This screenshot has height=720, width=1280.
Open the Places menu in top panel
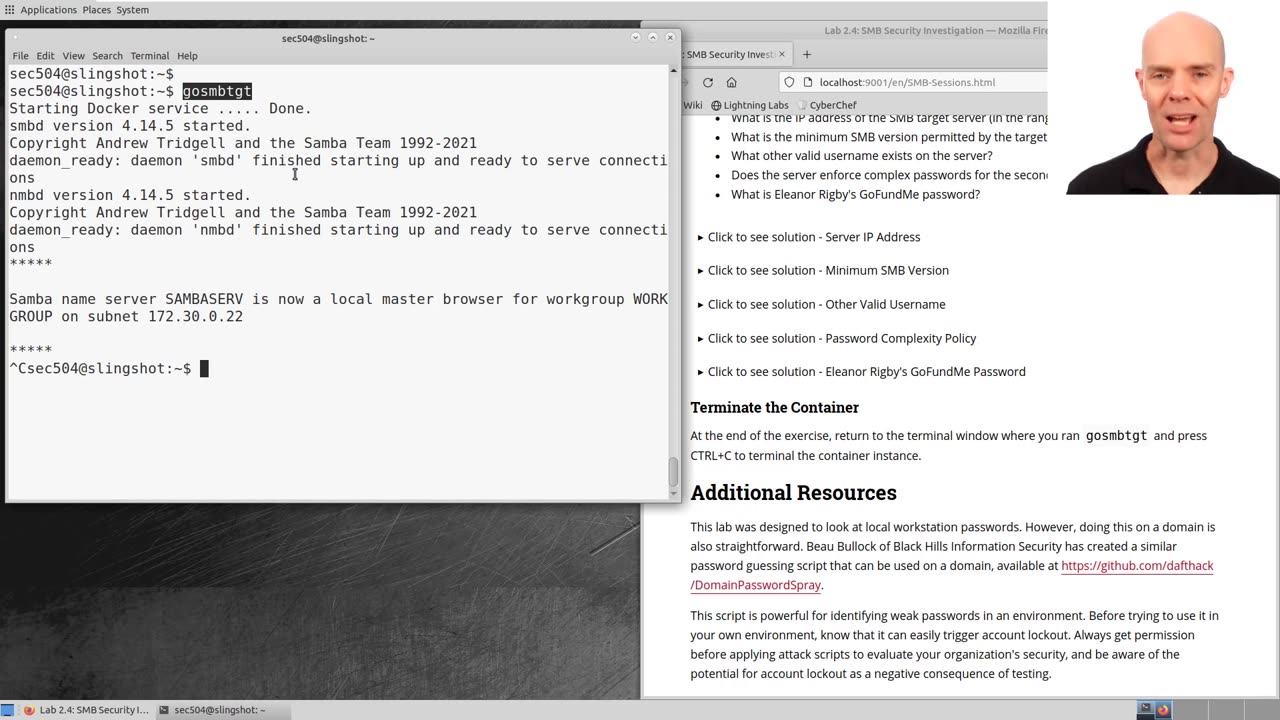97,10
